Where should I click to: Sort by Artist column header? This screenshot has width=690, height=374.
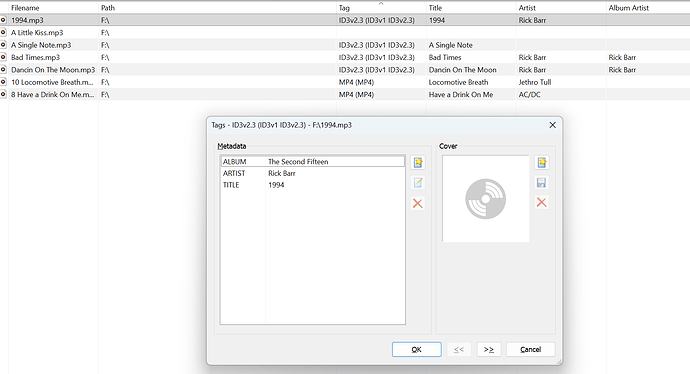(561, 7)
